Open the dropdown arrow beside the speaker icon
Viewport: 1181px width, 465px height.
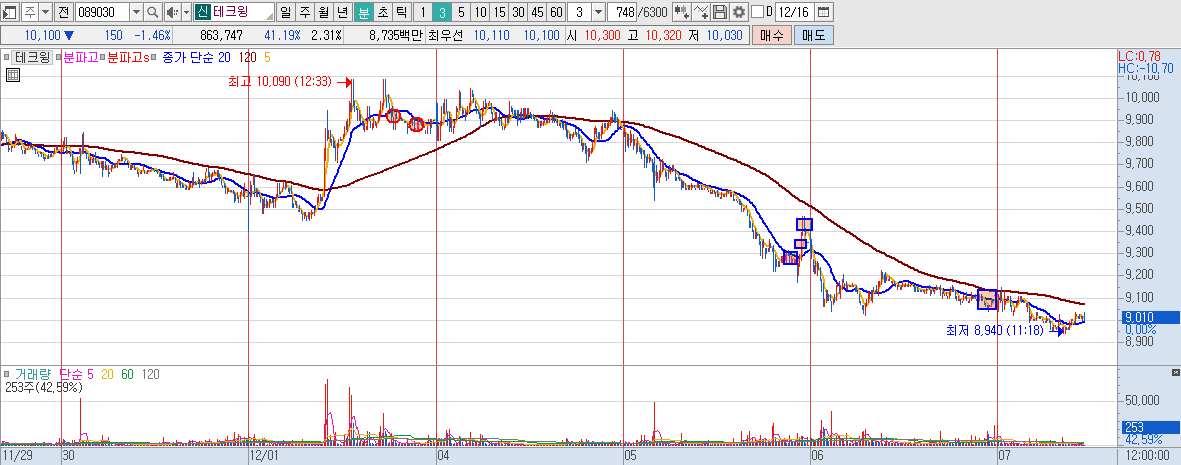(186, 12)
